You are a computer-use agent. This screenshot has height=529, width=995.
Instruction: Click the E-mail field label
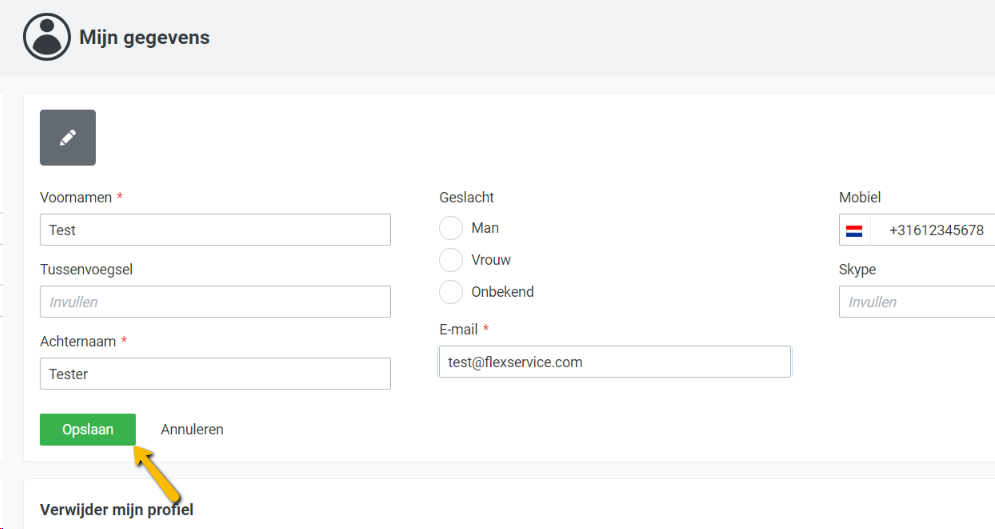pyautogui.click(x=458, y=329)
